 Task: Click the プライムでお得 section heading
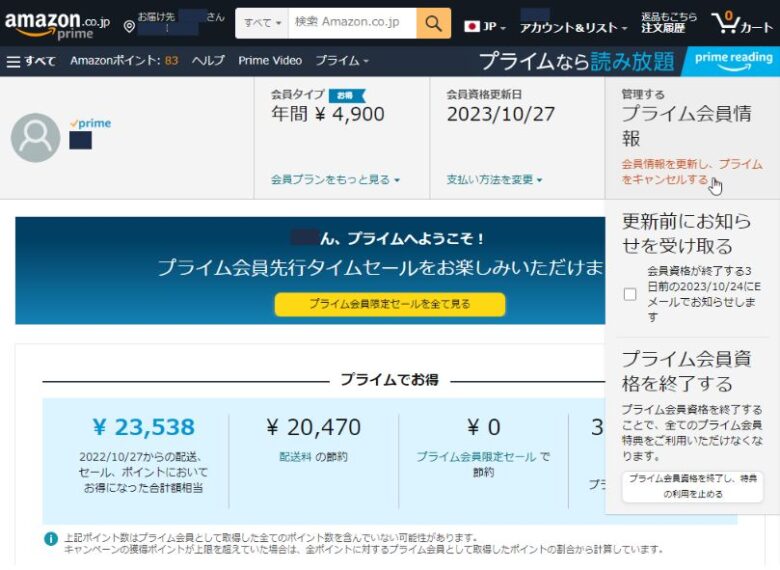[x=390, y=380]
